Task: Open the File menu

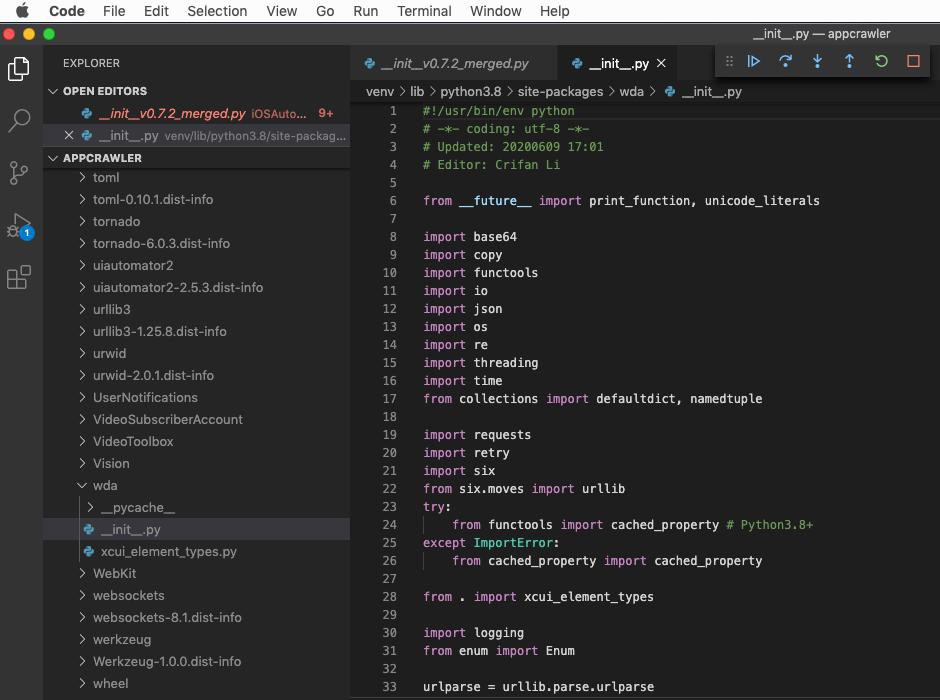Action: (x=114, y=11)
